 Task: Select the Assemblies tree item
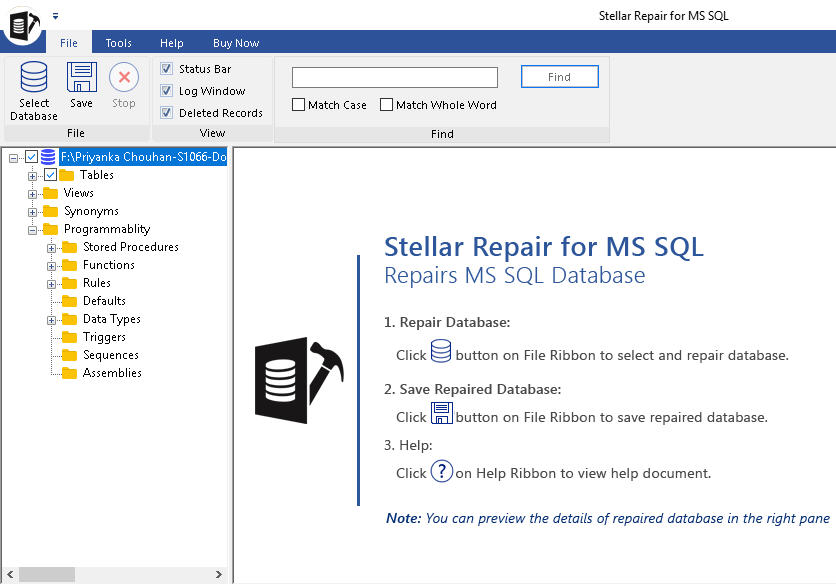coord(112,373)
